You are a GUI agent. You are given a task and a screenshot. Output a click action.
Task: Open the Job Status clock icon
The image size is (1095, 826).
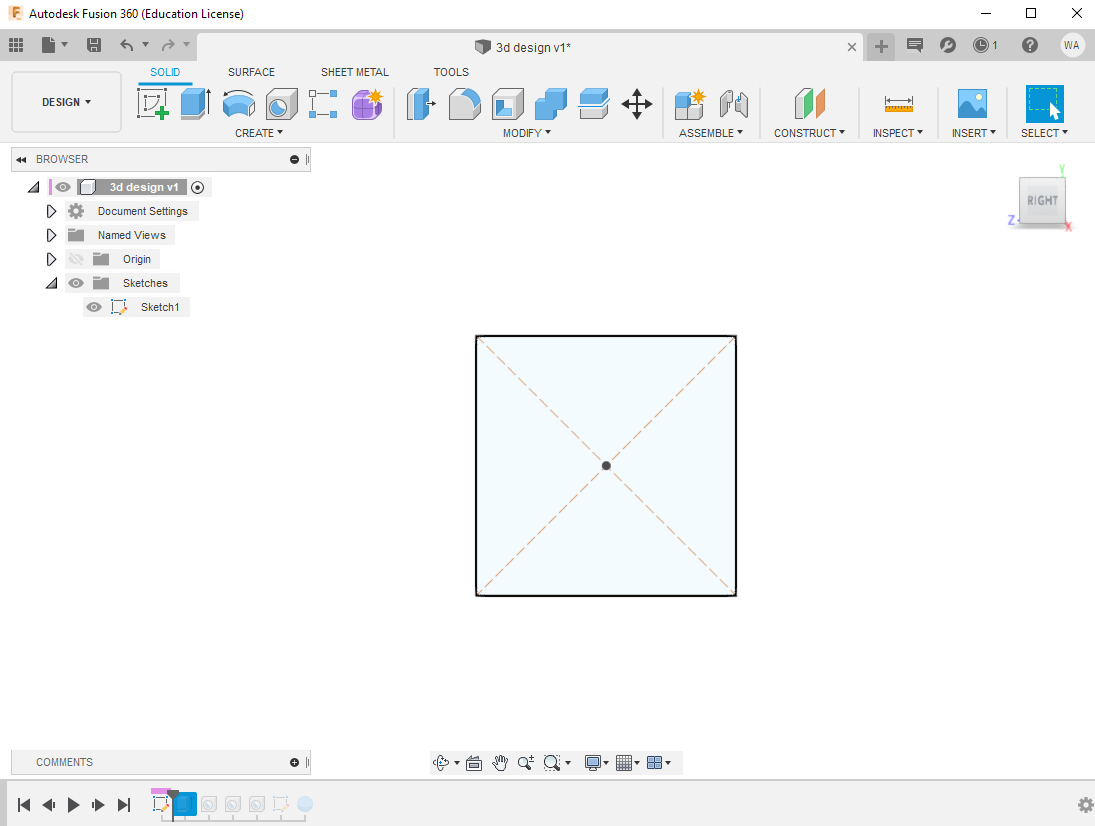pyautogui.click(x=981, y=45)
